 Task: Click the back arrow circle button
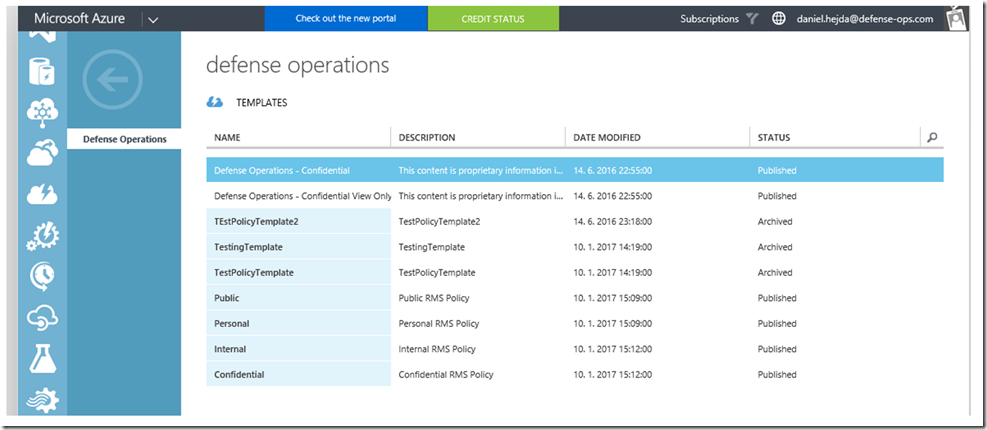click(113, 80)
